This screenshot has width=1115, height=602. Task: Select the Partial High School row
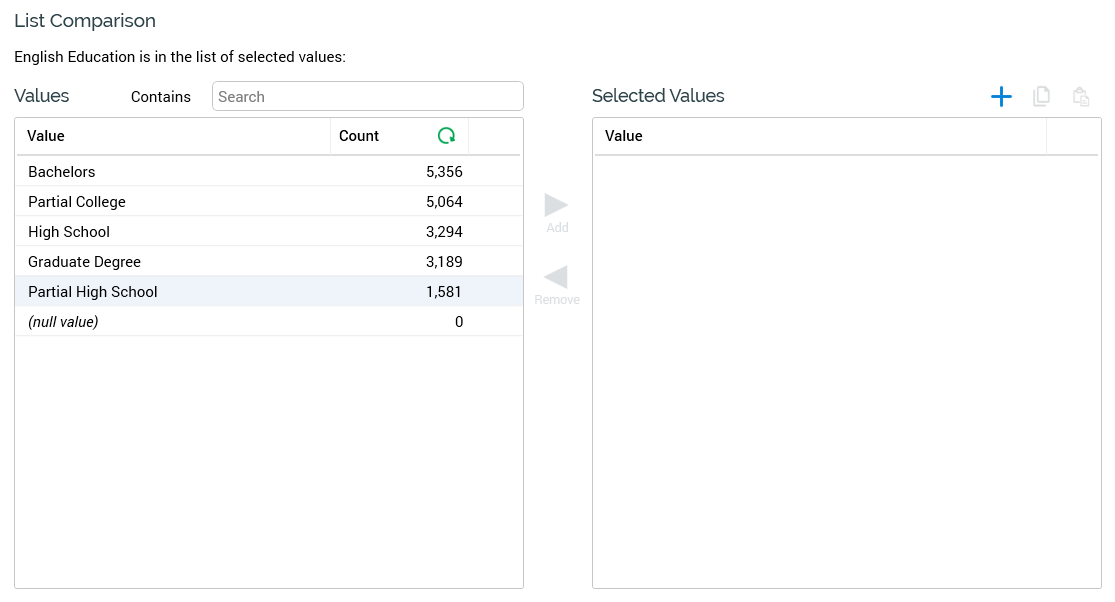tap(93, 292)
